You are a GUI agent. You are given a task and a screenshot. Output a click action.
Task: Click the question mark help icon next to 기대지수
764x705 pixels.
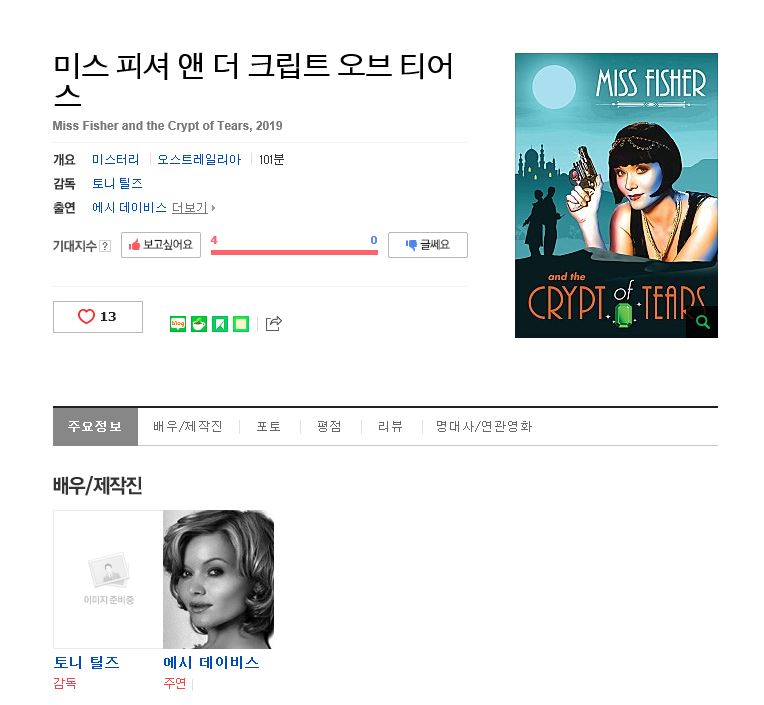[x=104, y=246]
